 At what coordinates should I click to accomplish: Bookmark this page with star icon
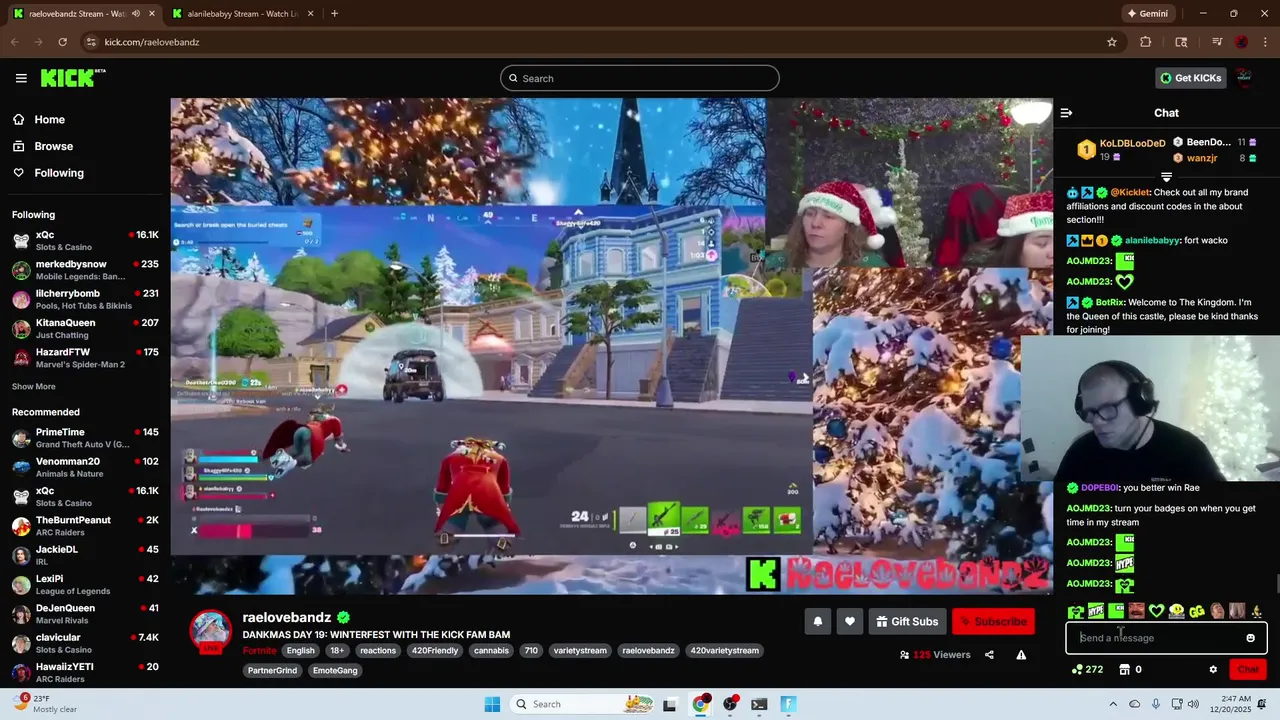pos(1111,42)
